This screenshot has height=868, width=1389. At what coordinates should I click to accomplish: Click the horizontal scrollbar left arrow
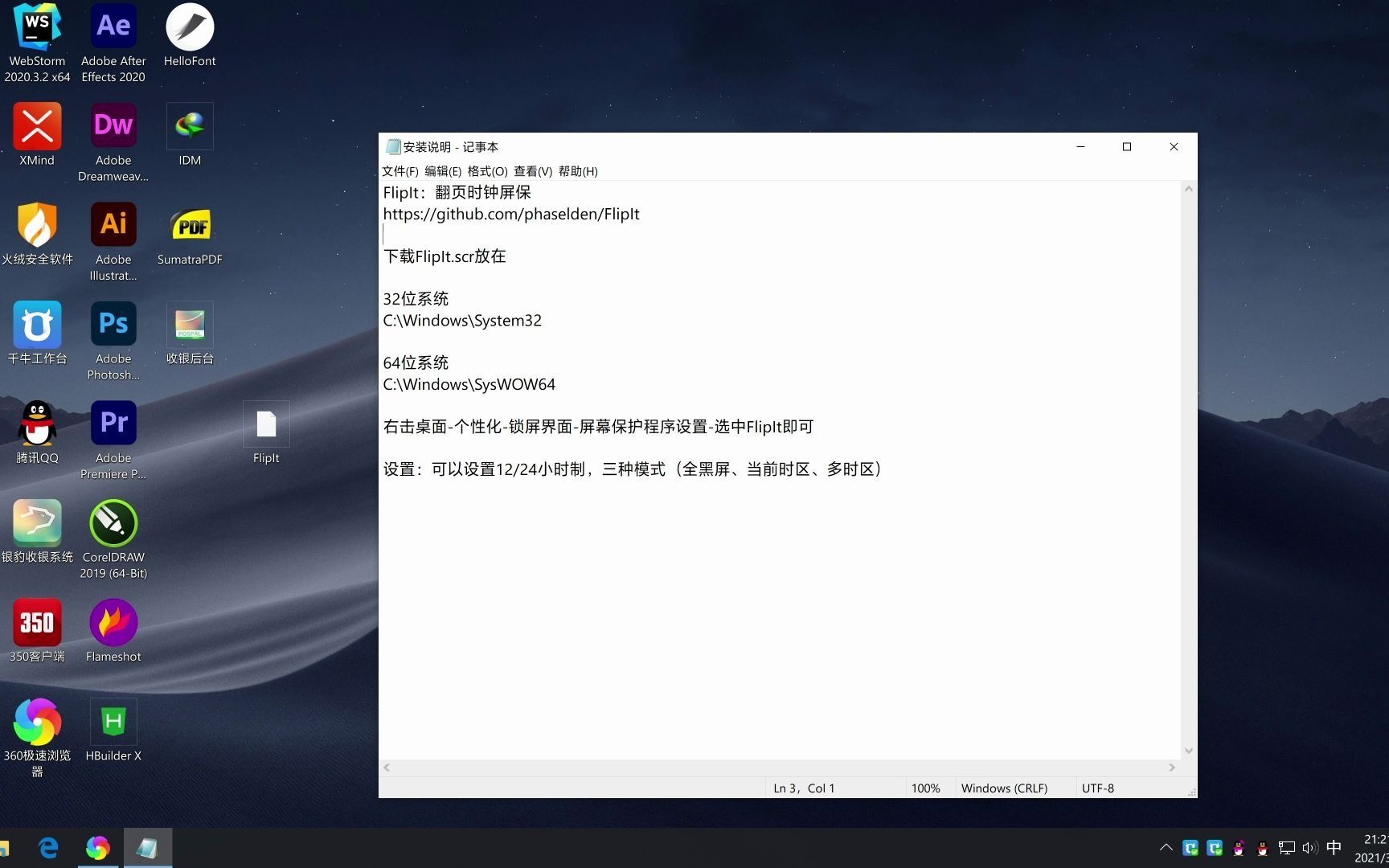387,768
